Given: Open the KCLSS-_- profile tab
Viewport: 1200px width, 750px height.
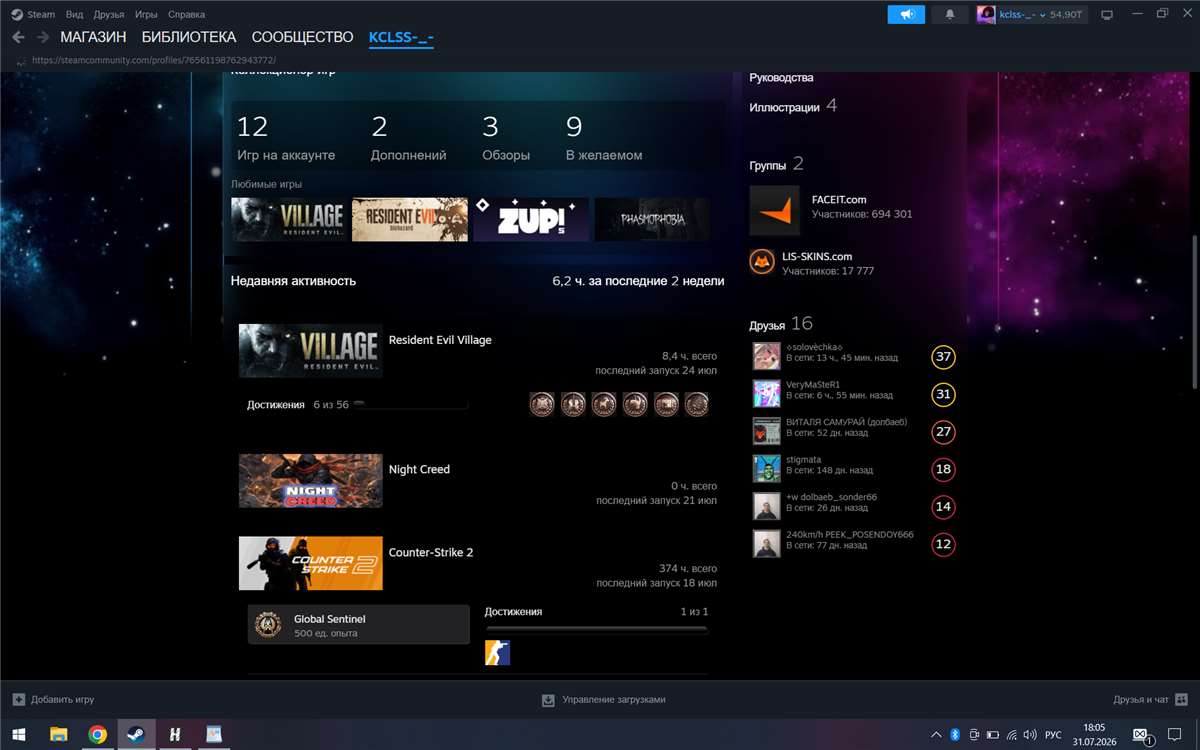Looking at the screenshot, I should click(401, 37).
